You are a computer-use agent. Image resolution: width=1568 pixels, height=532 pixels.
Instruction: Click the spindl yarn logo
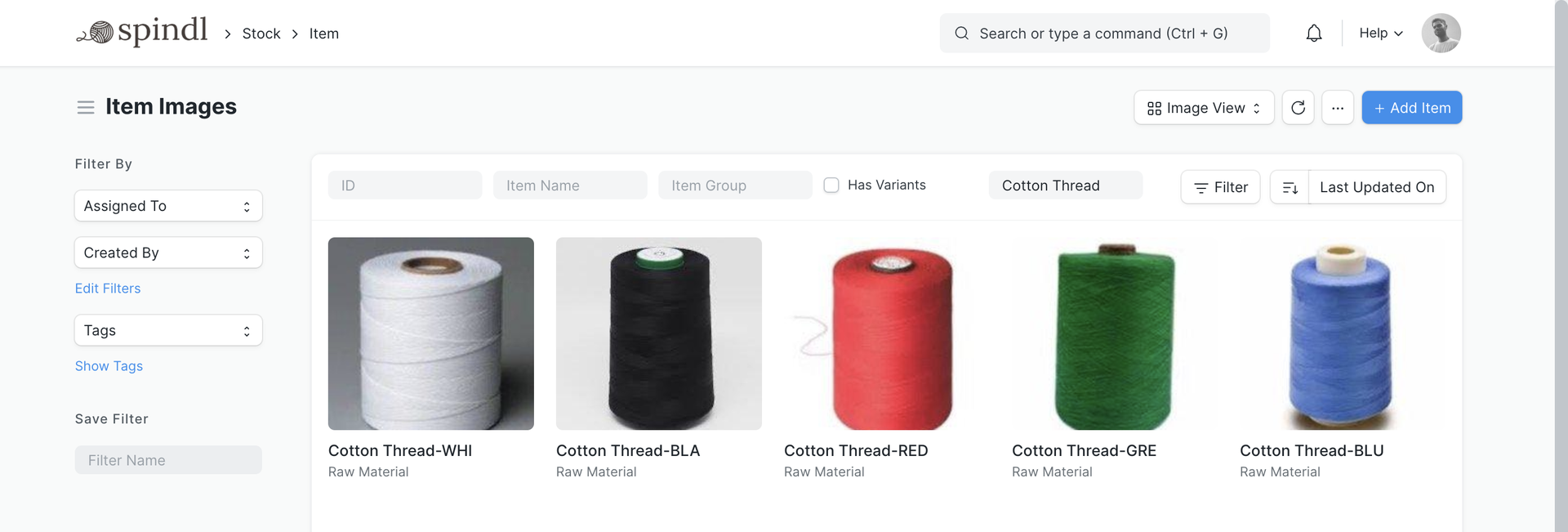tap(142, 33)
